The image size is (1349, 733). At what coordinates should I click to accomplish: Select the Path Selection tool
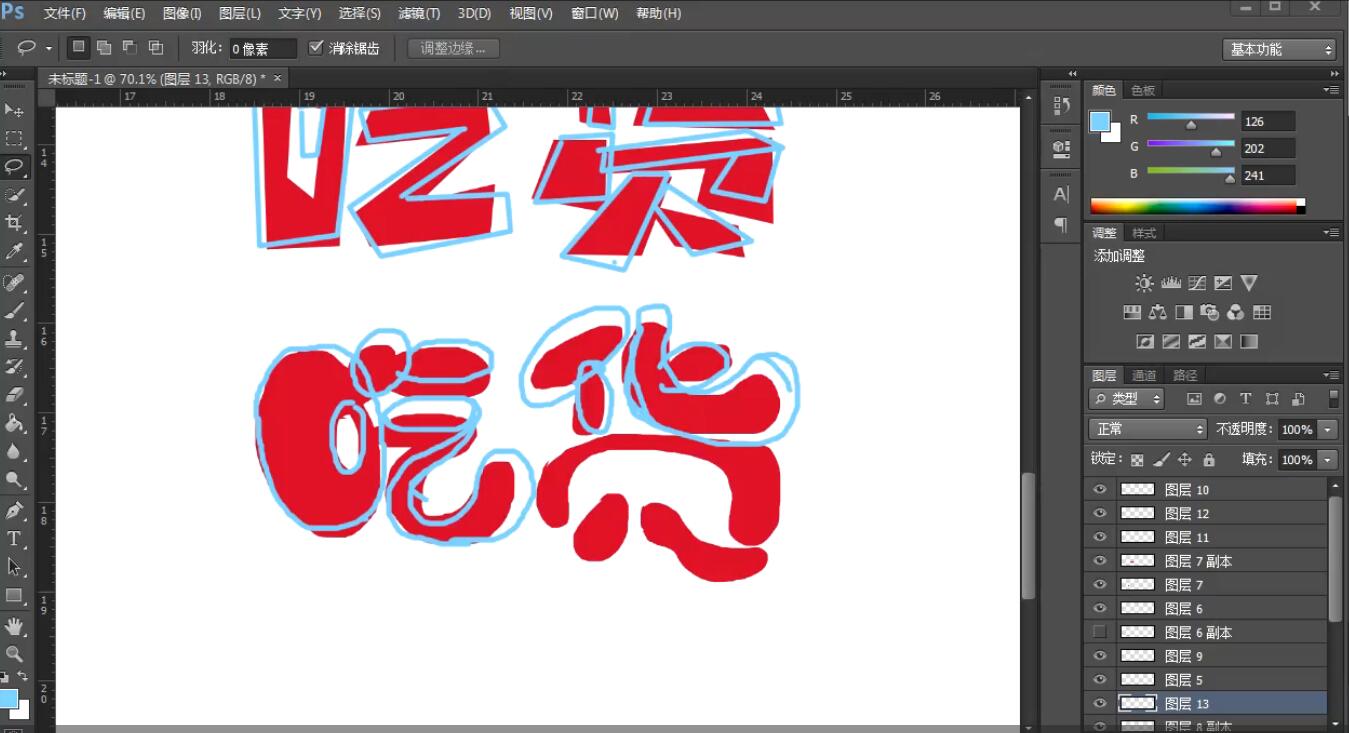point(14,567)
